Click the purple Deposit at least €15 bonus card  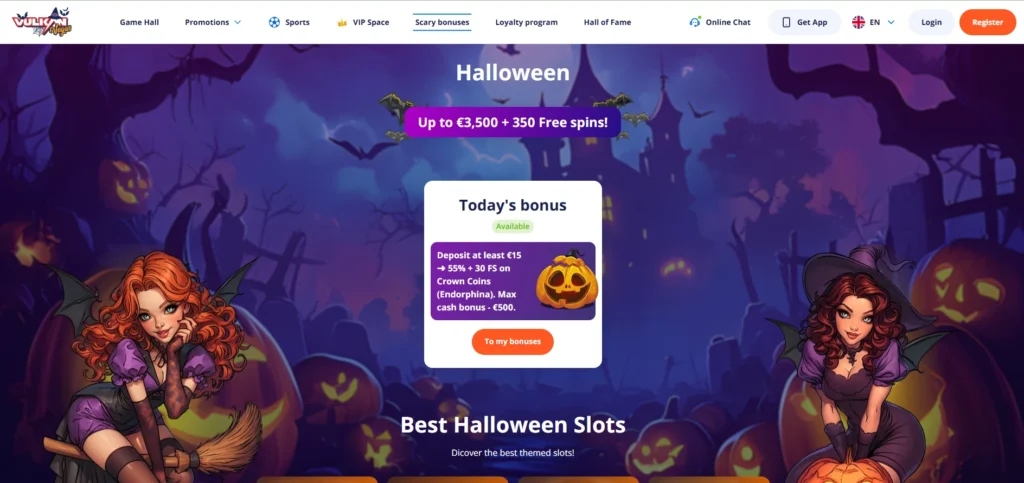(x=513, y=281)
